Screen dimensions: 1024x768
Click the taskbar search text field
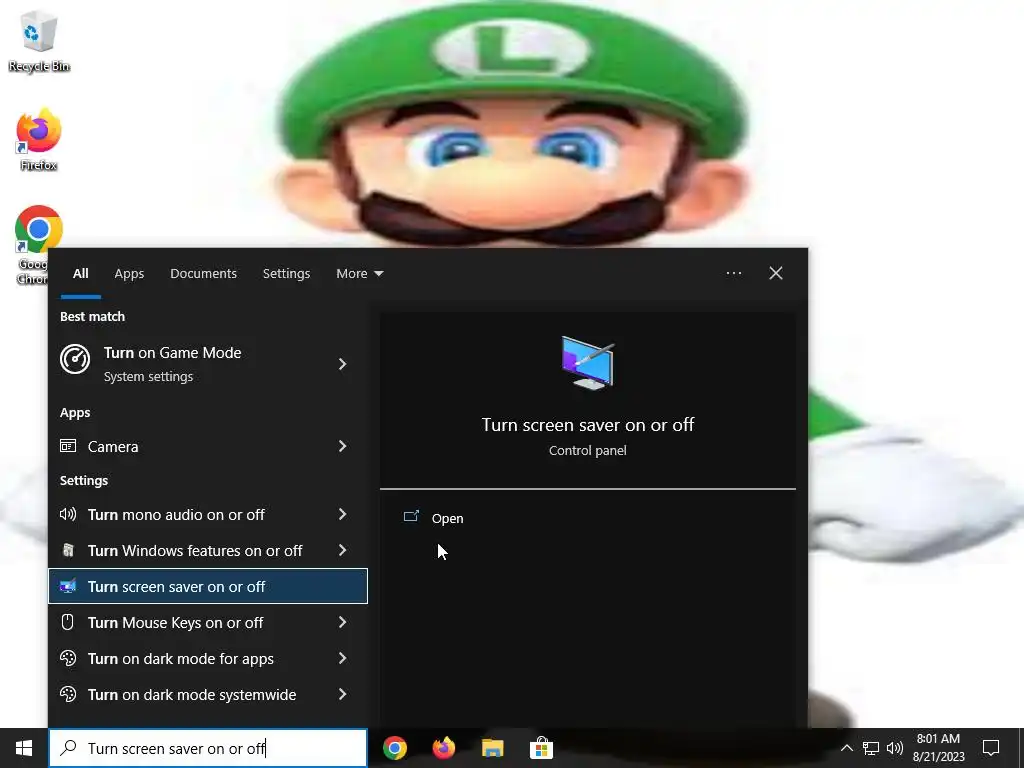208,748
